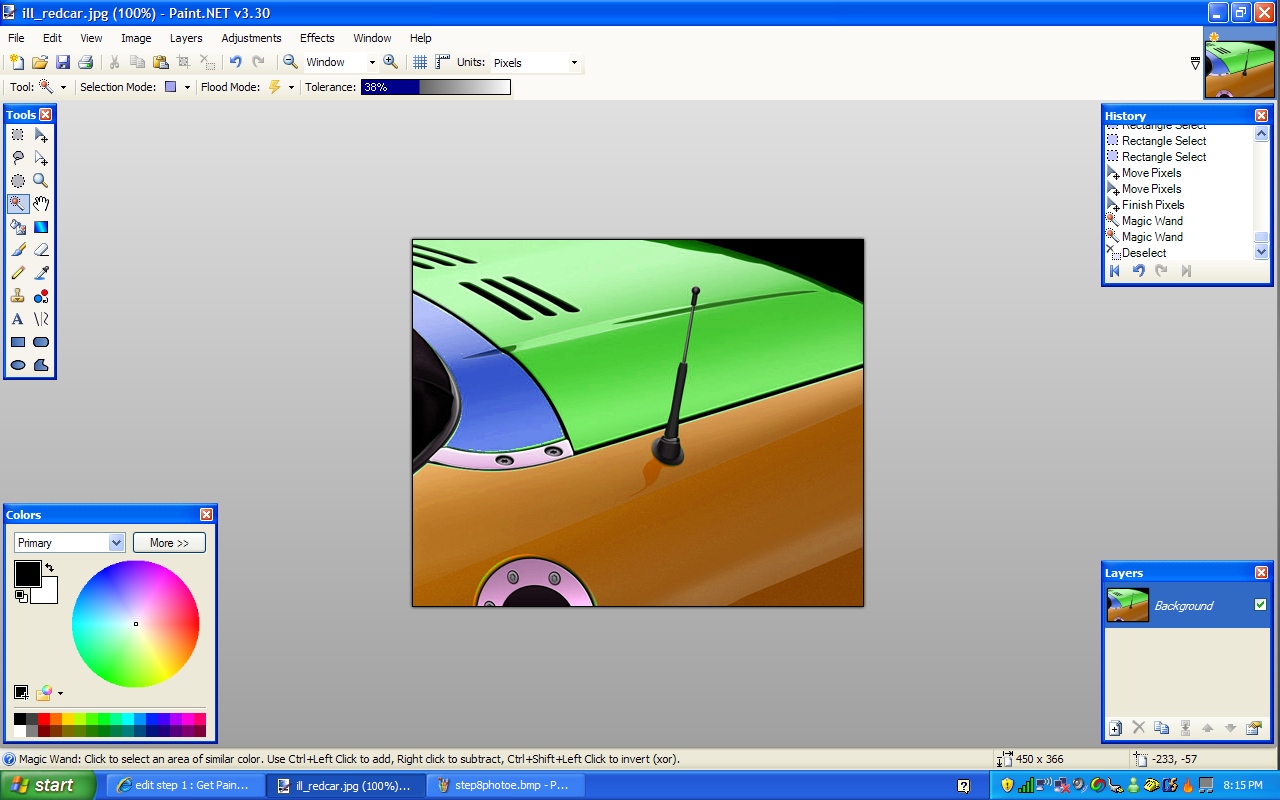1280x800 pixels.
Task: Choose the Clone Stamp tool
Action: pyautogui.click(x=17, y=296)
